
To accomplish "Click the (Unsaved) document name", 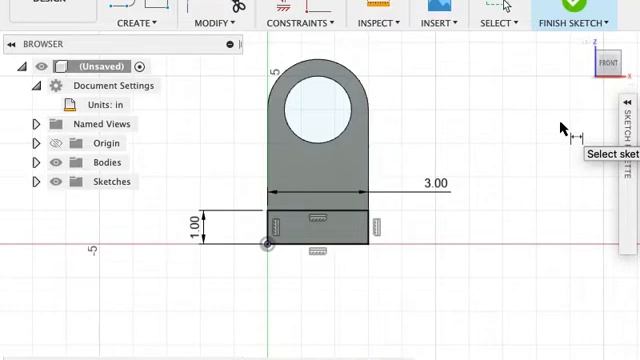I will [x=101, y=67].
